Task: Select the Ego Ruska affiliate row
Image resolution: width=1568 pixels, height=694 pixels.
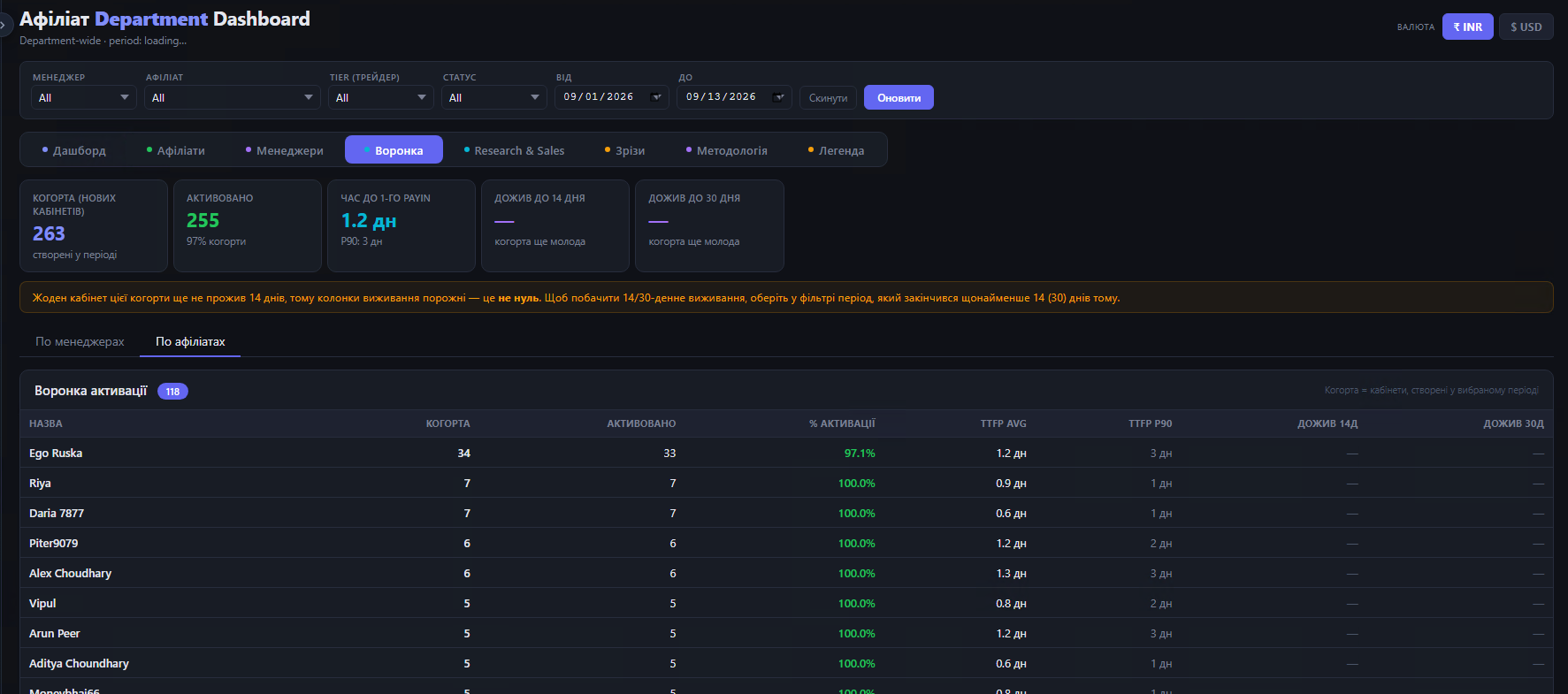Action: point(786,453)
